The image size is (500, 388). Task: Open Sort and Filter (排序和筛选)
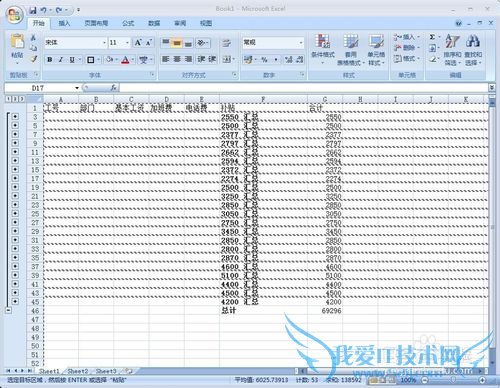click(x=452, y=49)
